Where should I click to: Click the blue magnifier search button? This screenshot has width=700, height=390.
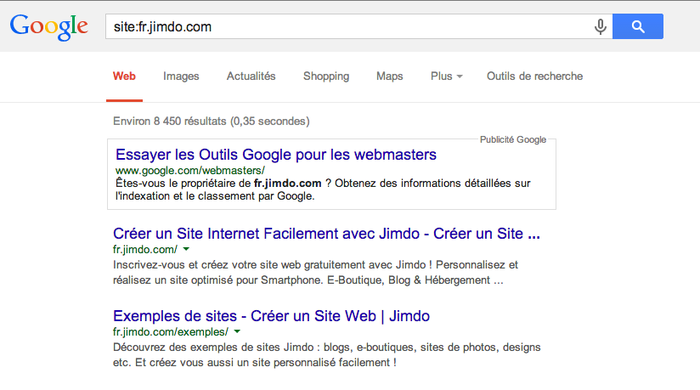click(638, 26)
